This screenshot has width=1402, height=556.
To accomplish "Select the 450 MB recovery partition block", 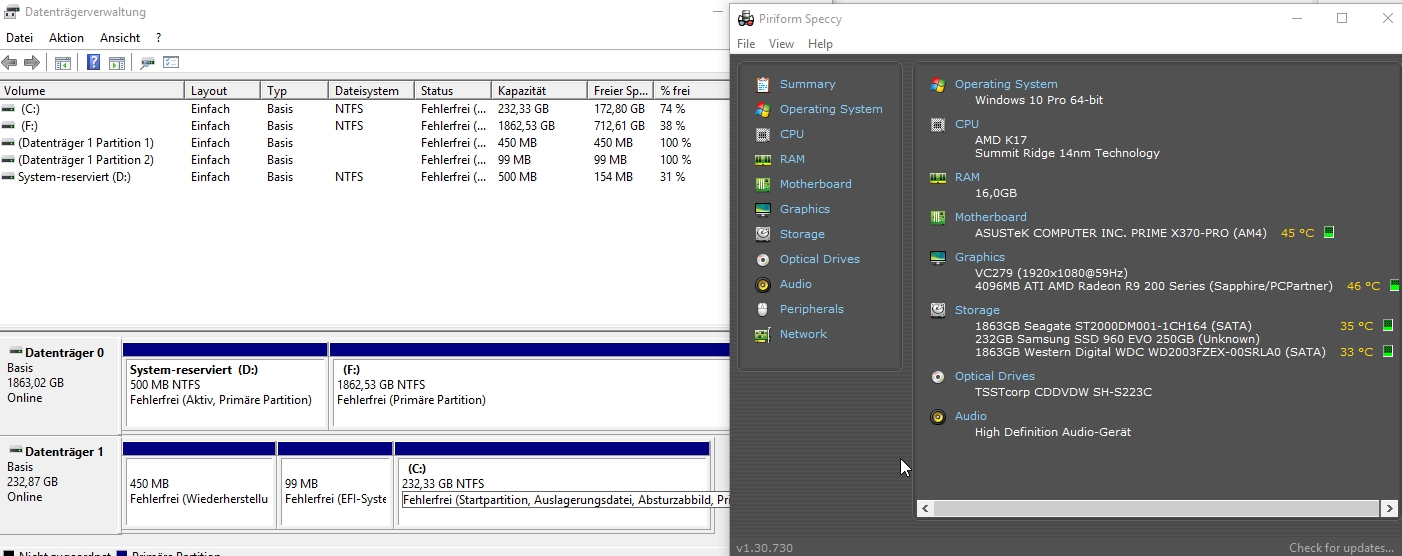I will (x=199, y=485).
